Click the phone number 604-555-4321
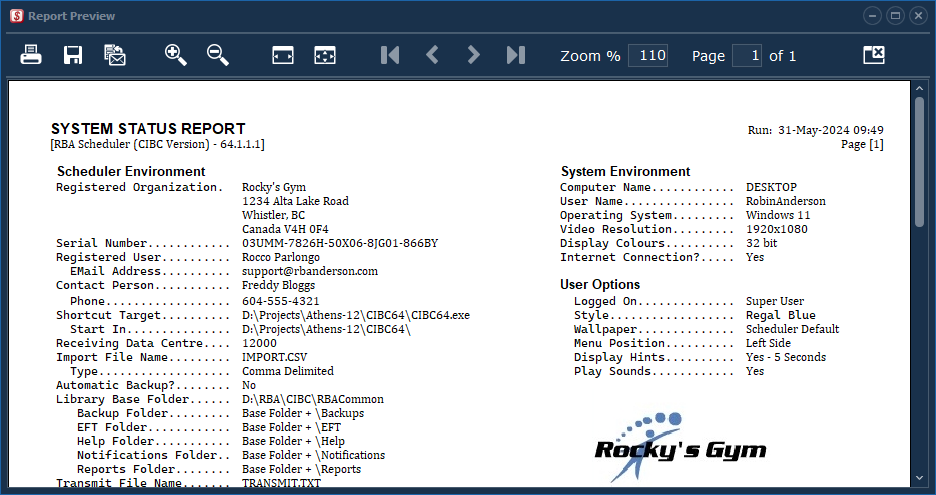The height and width of the screenshot is (495, 936). point(281,301)
